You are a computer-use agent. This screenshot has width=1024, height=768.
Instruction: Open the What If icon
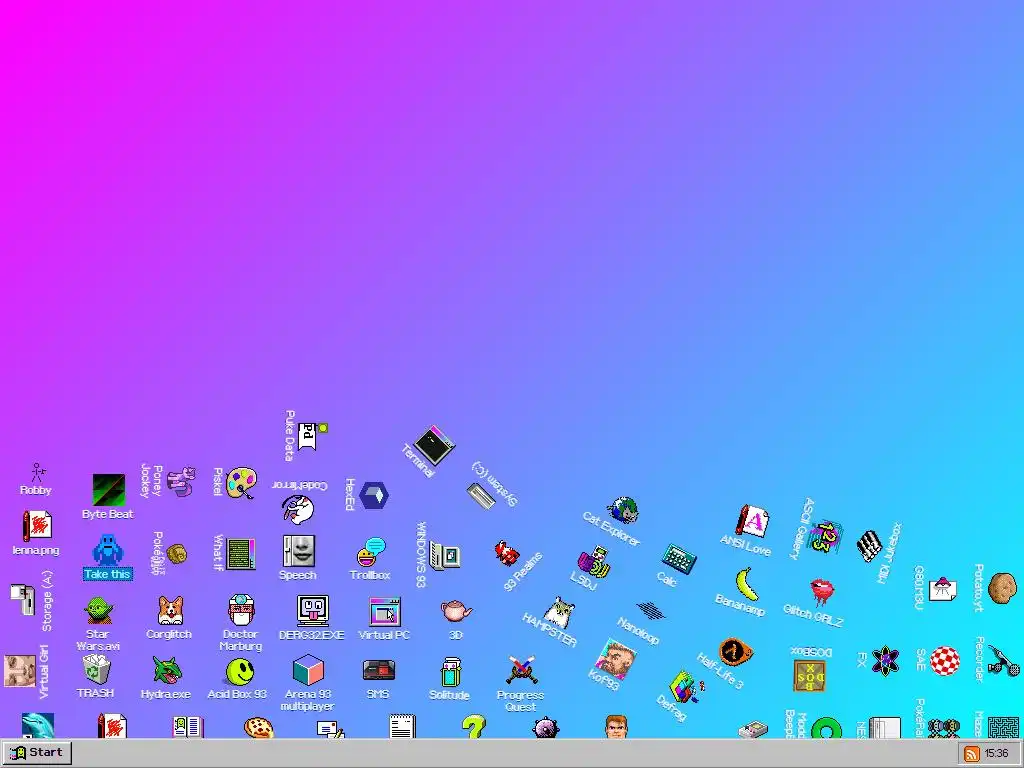pyautogui.click(x=240, y=554)
